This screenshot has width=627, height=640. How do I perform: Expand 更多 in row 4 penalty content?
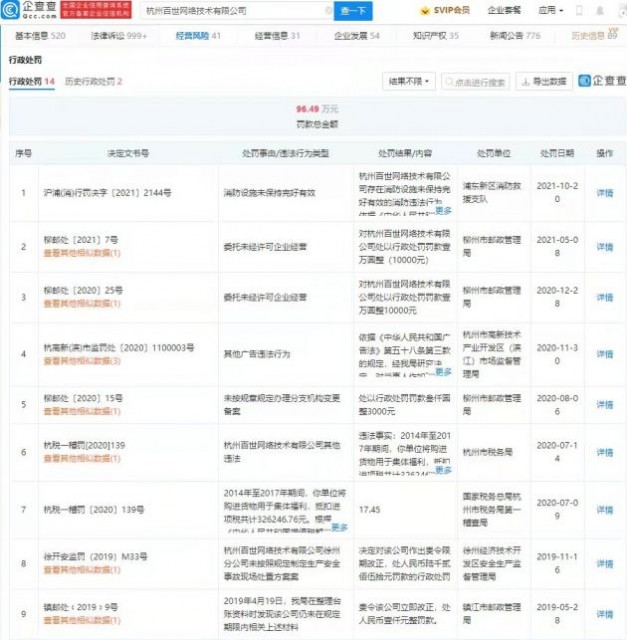click(443, 371)
